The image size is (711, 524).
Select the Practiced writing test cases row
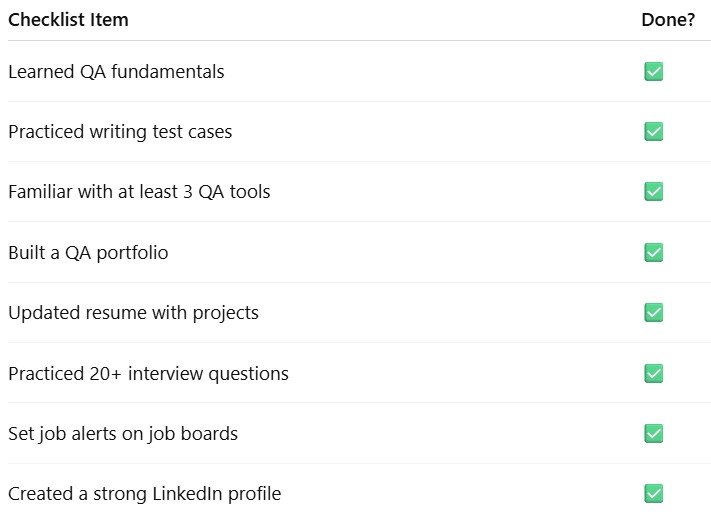pos(359,131)
